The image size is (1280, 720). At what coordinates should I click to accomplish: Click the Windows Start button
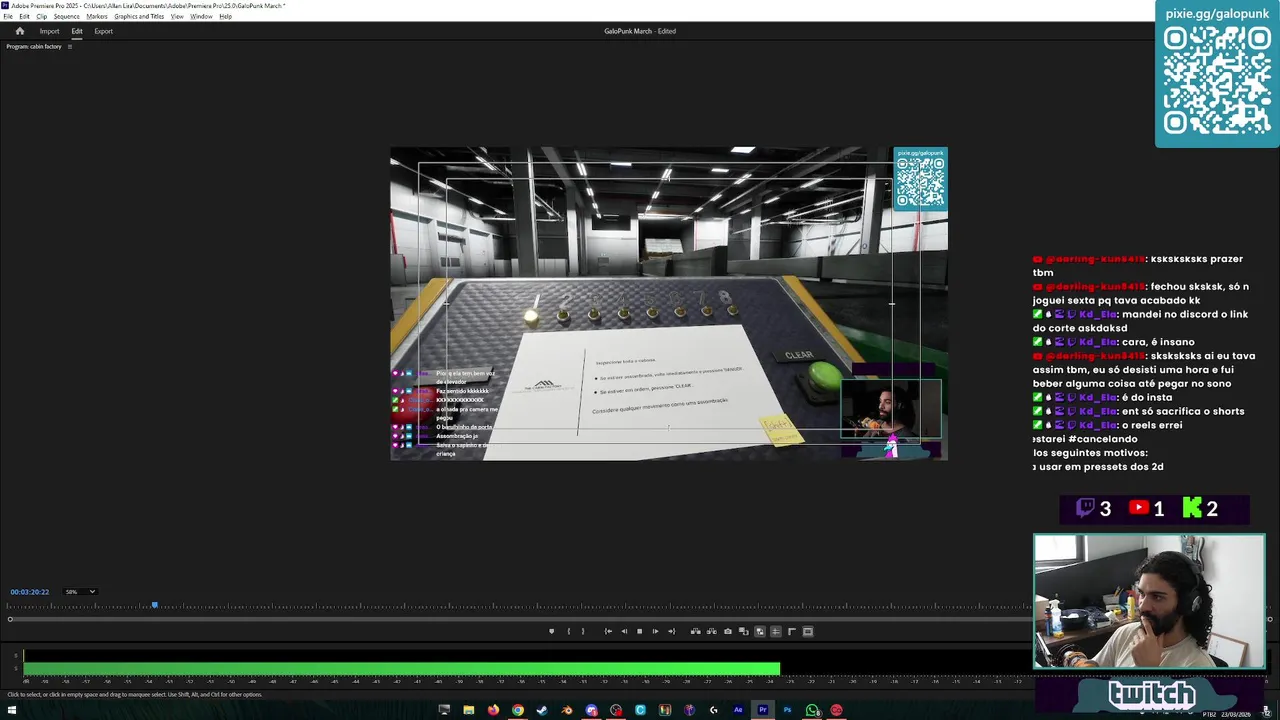(x=13, y=711)
